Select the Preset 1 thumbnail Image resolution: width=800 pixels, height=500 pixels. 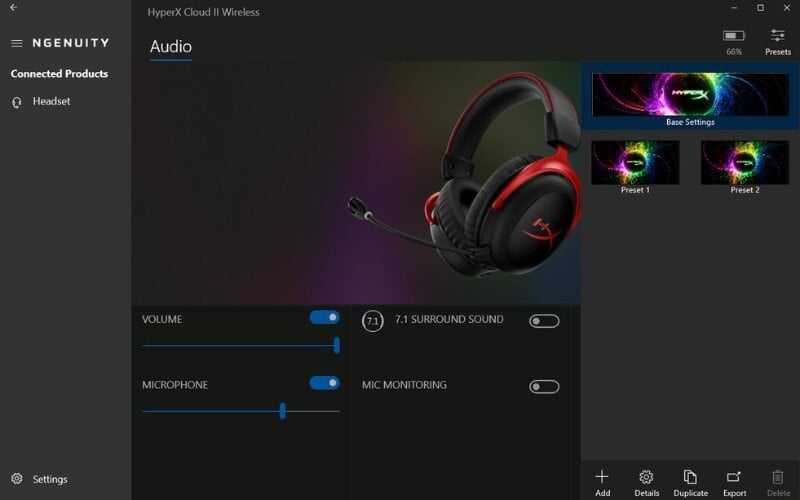pos(635,162)
